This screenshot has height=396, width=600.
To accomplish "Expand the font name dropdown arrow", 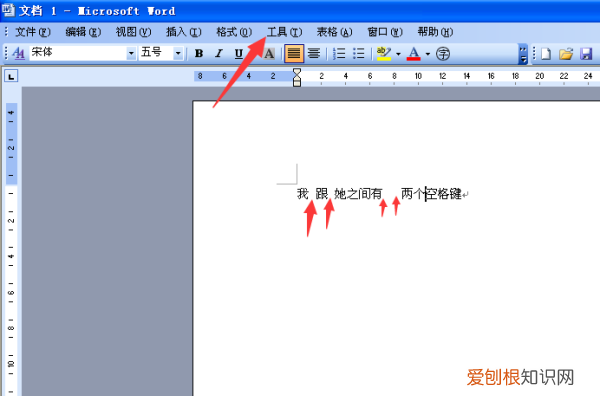I will pyautogui.click(x=131, y=53).
